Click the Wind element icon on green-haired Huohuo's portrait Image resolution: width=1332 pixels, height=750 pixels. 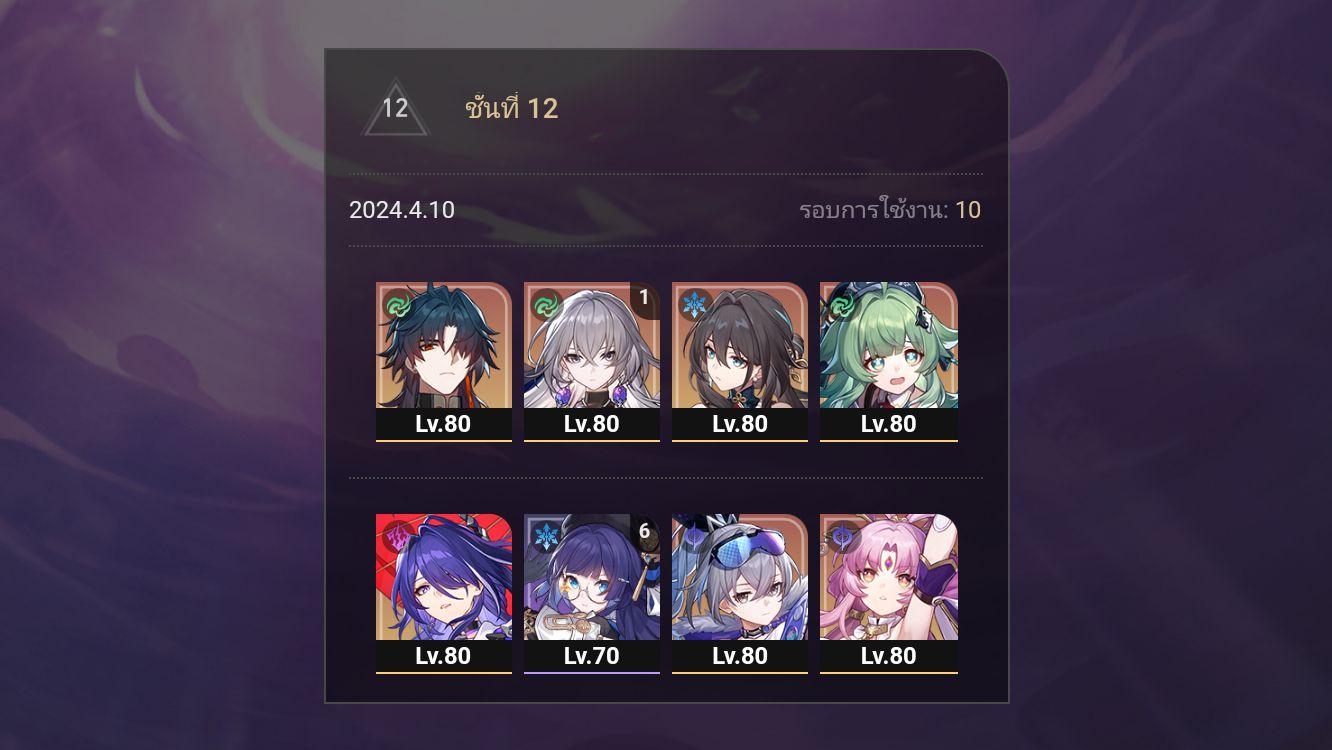pos(842,303)
